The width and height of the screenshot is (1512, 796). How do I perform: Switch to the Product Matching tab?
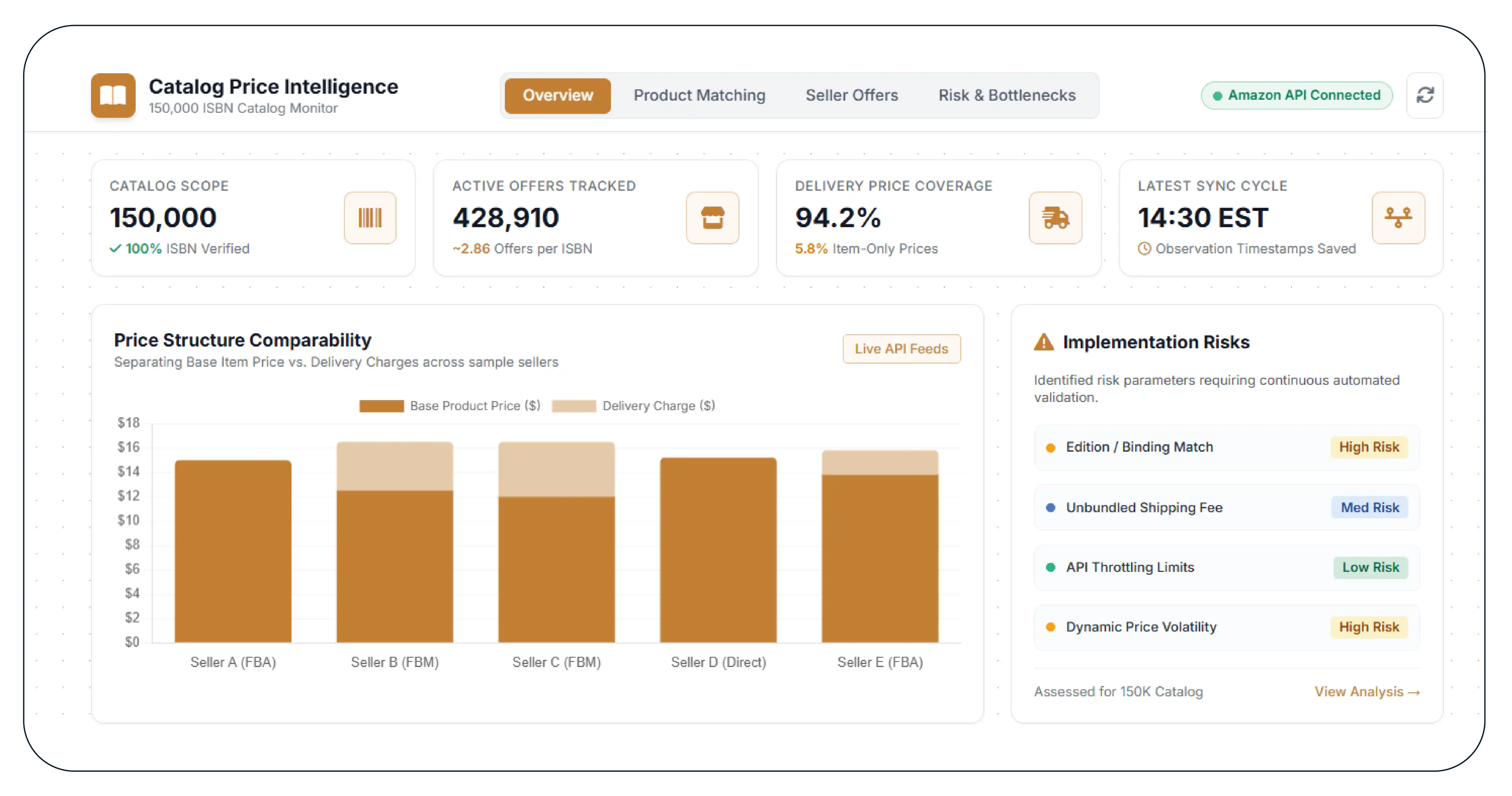pyautogui.click(x=699, y=96)
